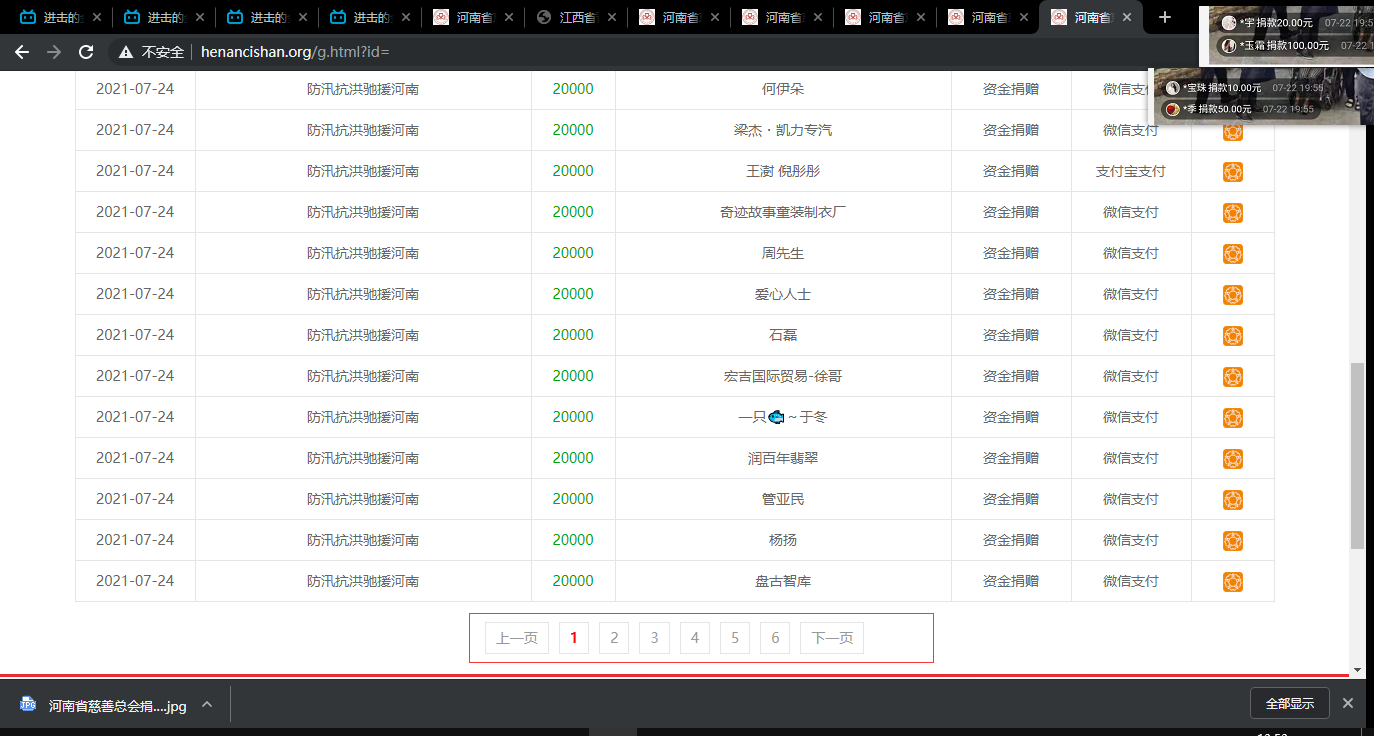Click orange icon in 宏吉国际贸易-徐哥 row

coord(1233,377)
